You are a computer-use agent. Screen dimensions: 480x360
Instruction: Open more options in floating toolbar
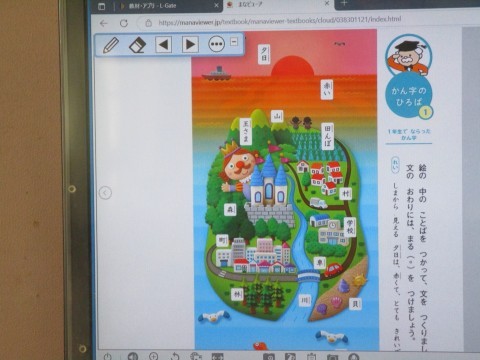(216, 44)
